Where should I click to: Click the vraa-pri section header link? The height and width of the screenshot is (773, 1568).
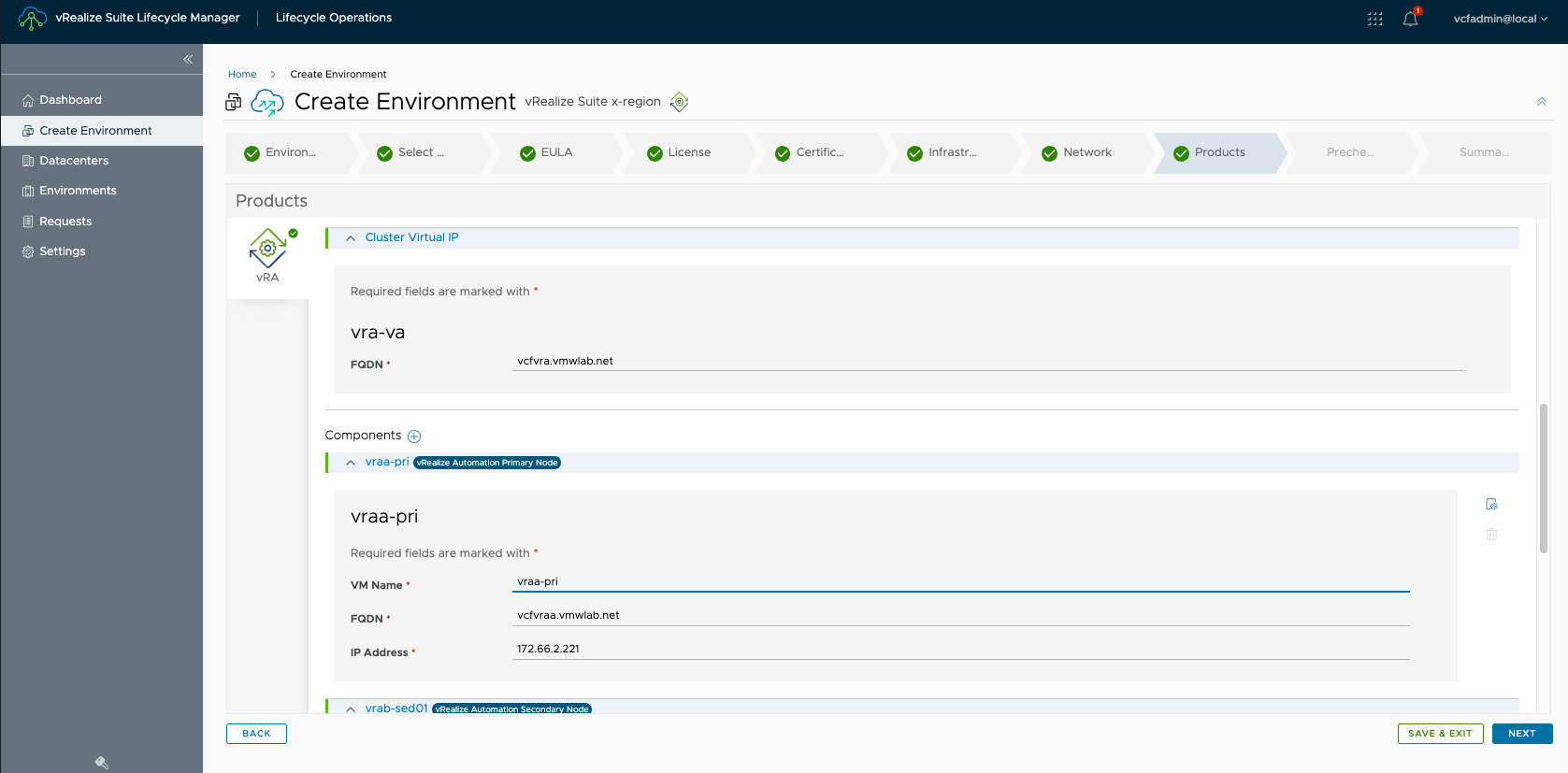[387, 462]
